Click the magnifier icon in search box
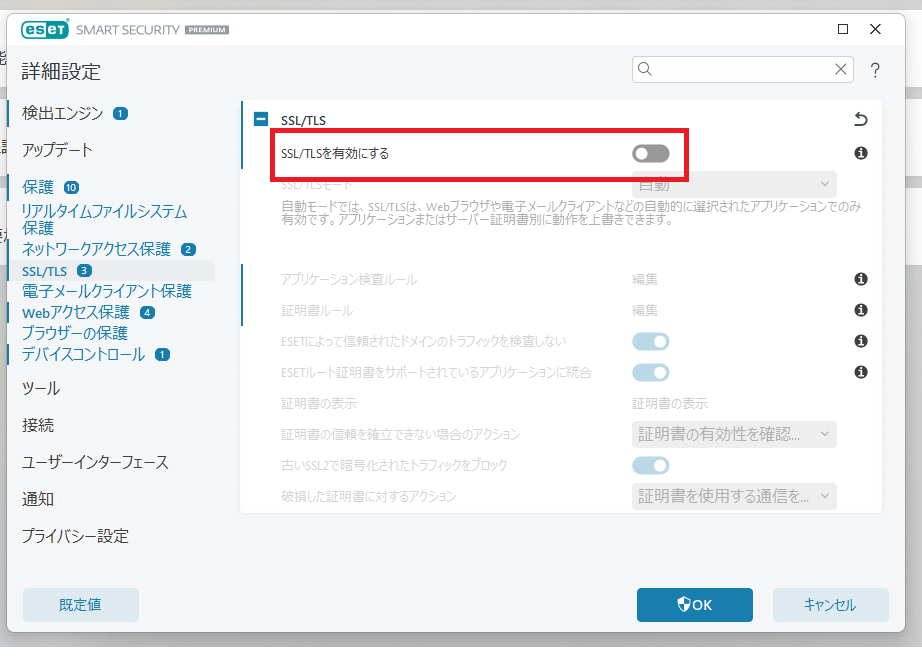 click(645, 69)
